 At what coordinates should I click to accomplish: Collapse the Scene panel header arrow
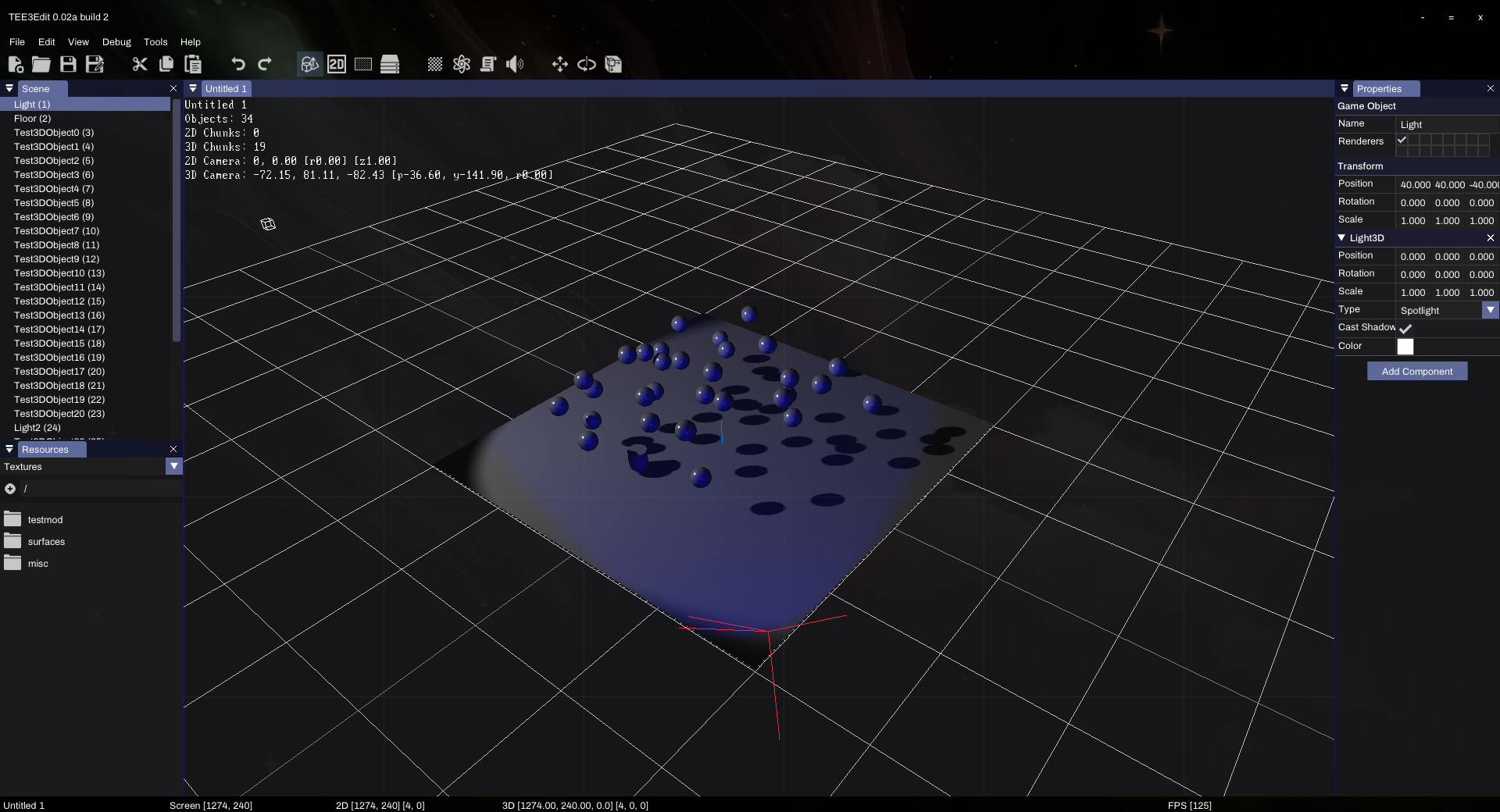click(9, 88)
